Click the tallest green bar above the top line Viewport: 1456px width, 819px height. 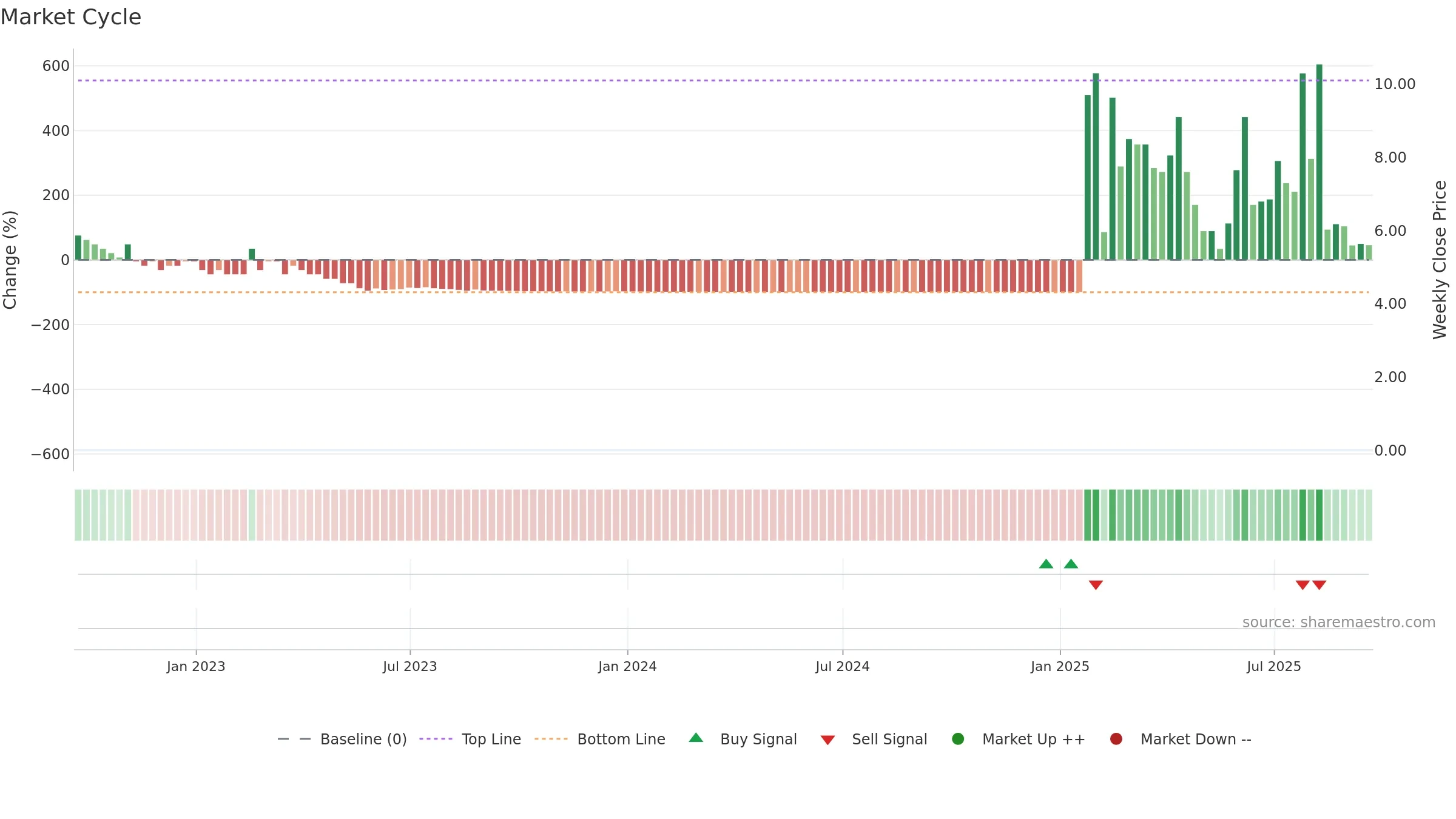coord(1319,162)
